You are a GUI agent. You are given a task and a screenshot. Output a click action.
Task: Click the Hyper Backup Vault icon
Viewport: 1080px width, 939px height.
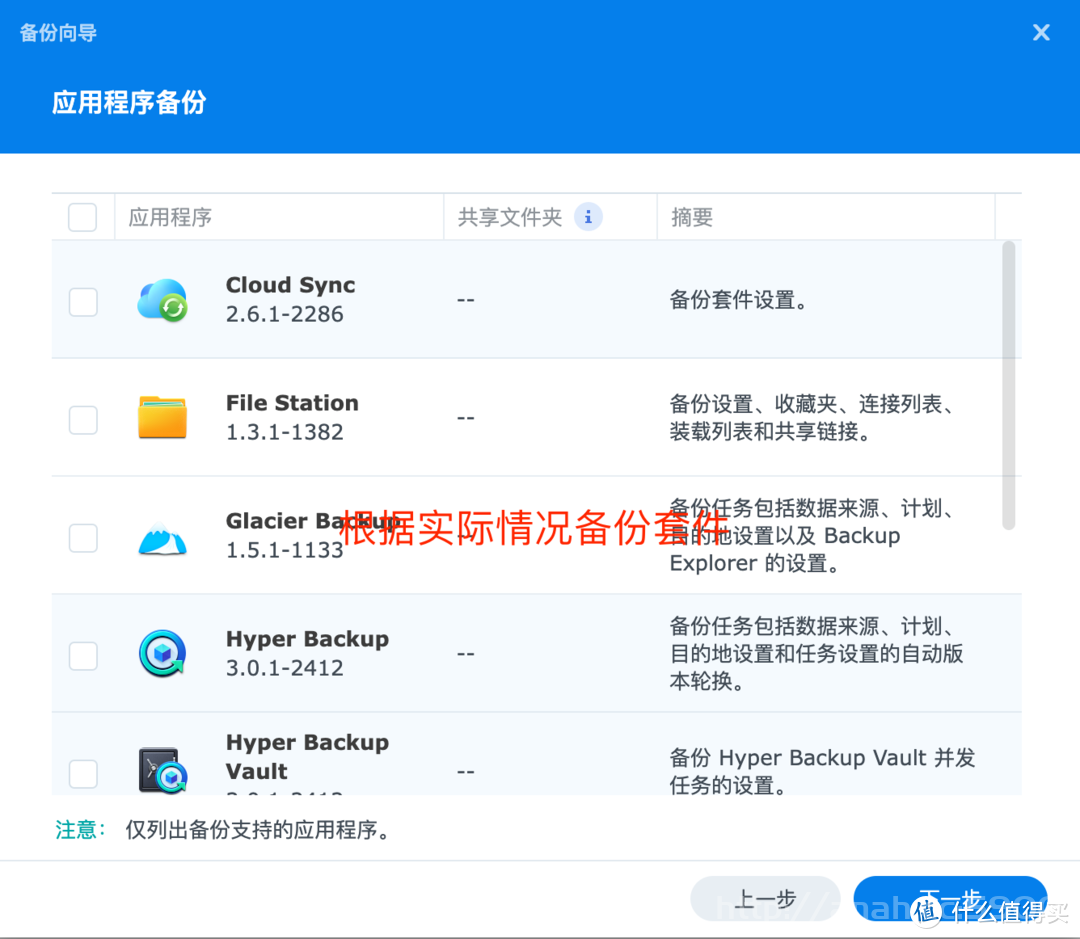(x=163, y=770)
